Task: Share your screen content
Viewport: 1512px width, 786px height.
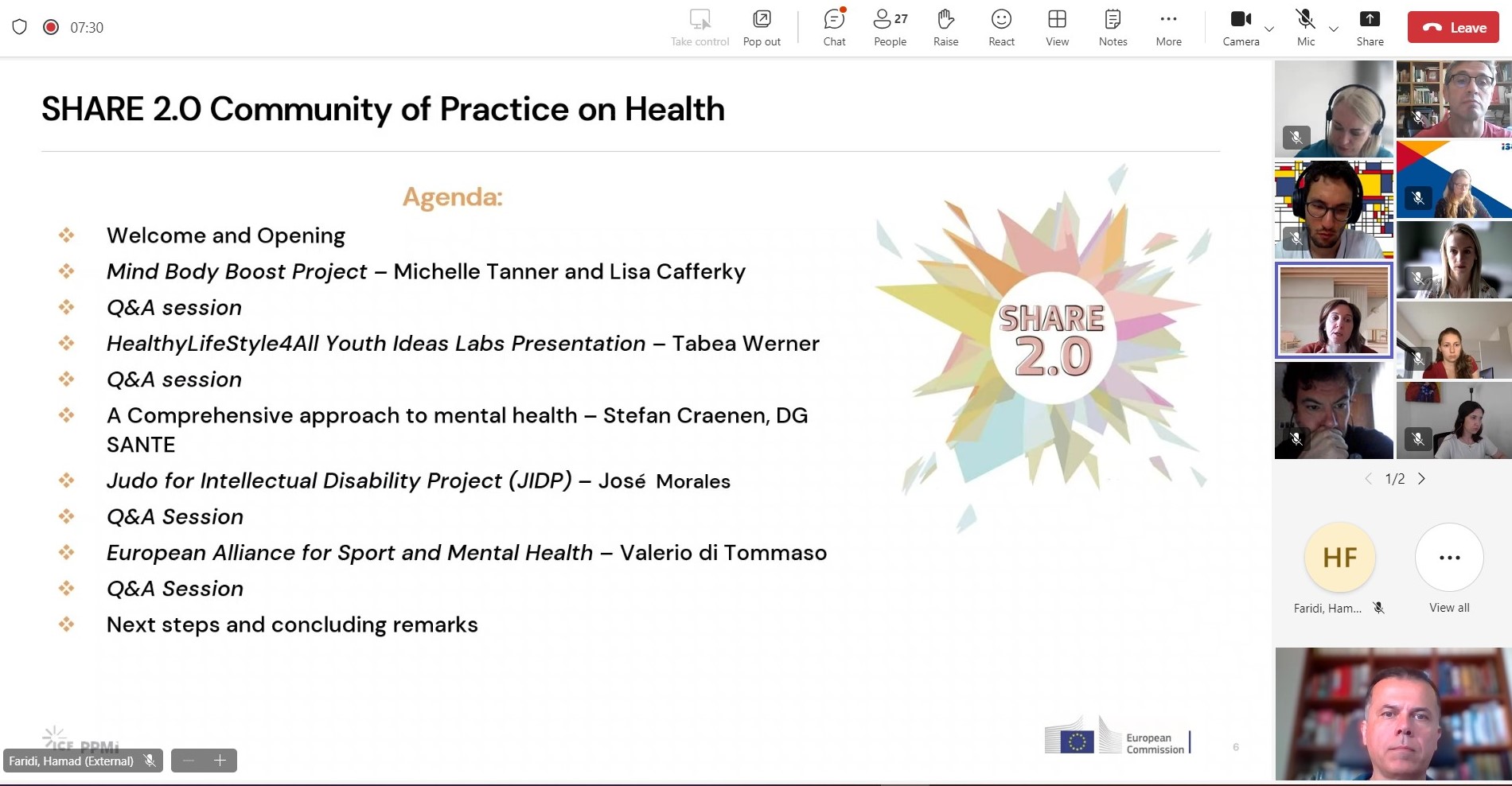Action: pos(1370,28)
